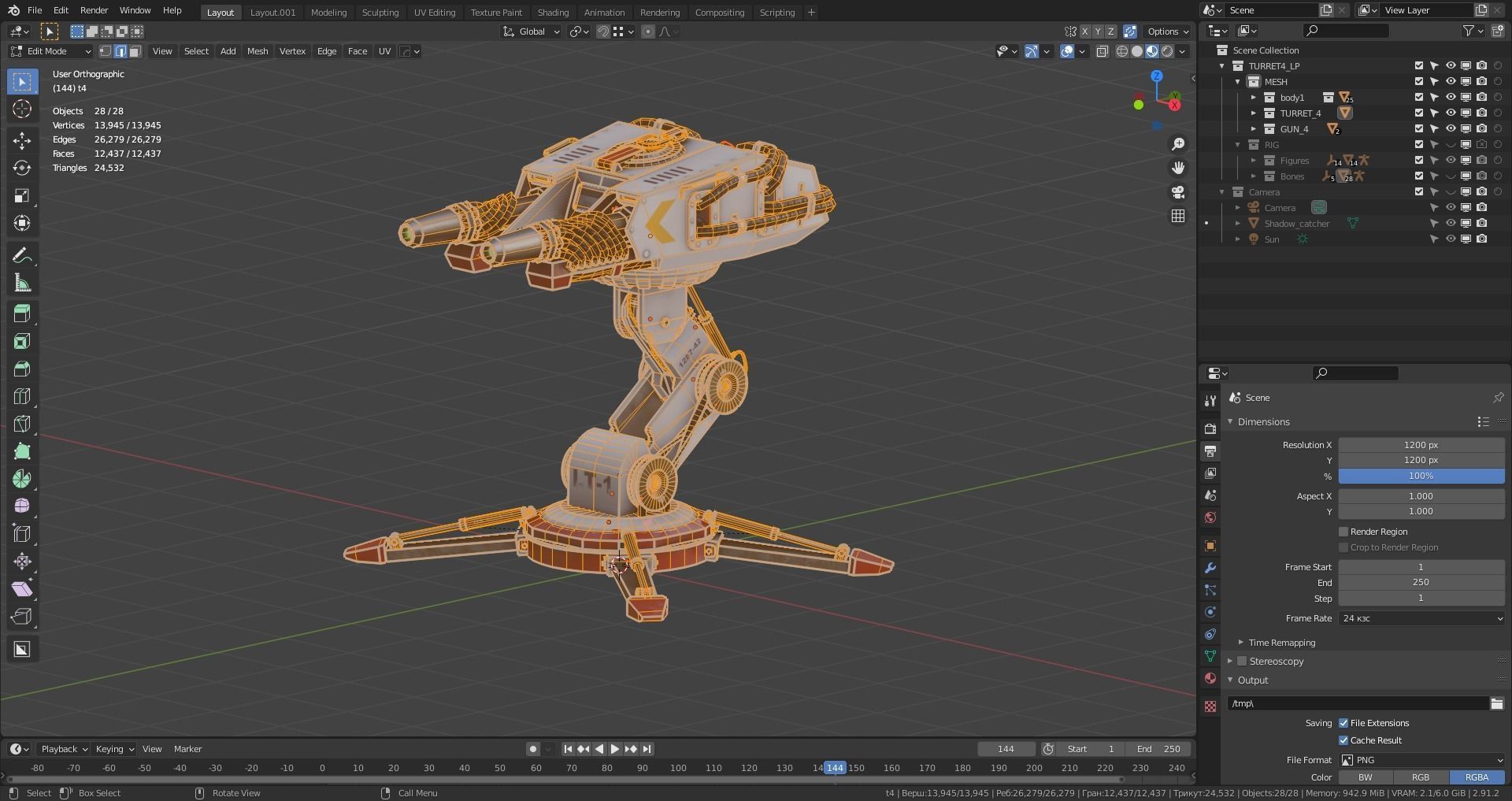This screenshot has height=801, width=1512.
Task: Switch to vertex select mode
Action: [105, 51]
